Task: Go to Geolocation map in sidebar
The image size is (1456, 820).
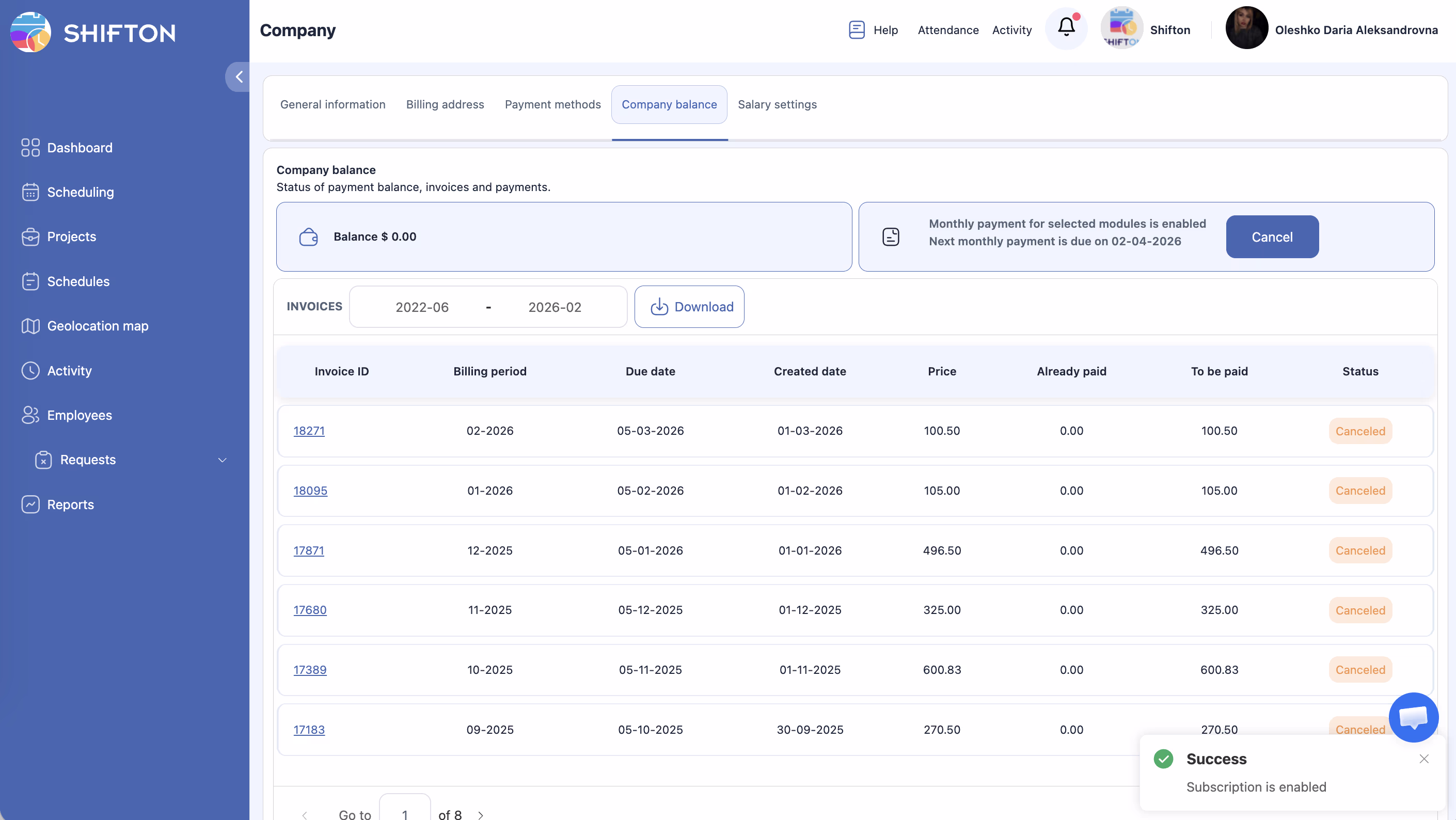Action: click(x=97, y=326)
